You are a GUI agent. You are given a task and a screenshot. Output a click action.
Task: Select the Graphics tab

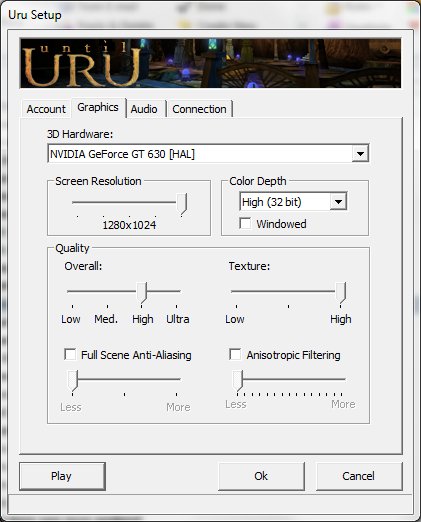98,107
